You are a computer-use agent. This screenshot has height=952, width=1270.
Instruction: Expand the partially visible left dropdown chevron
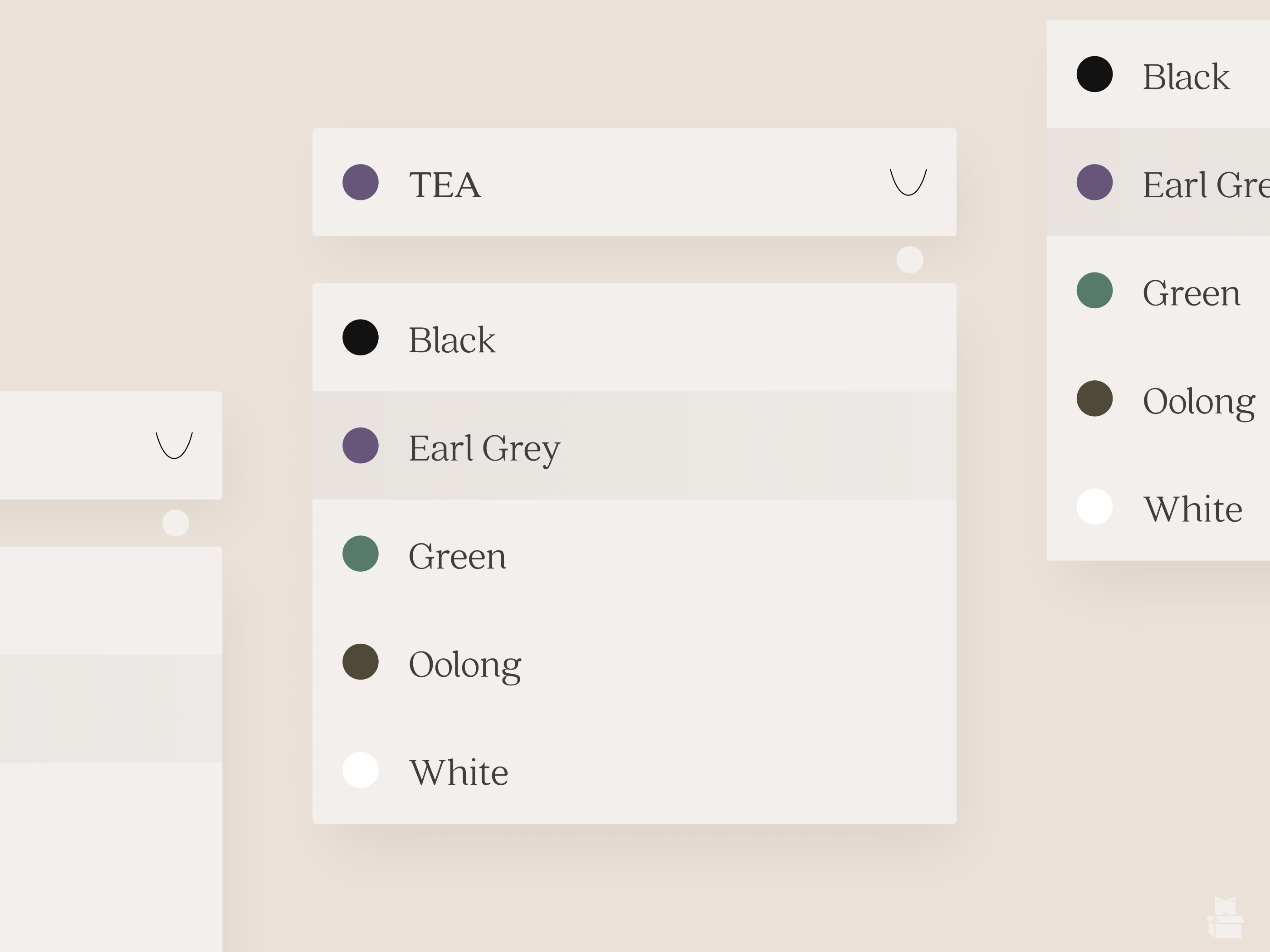pos(174,446)
